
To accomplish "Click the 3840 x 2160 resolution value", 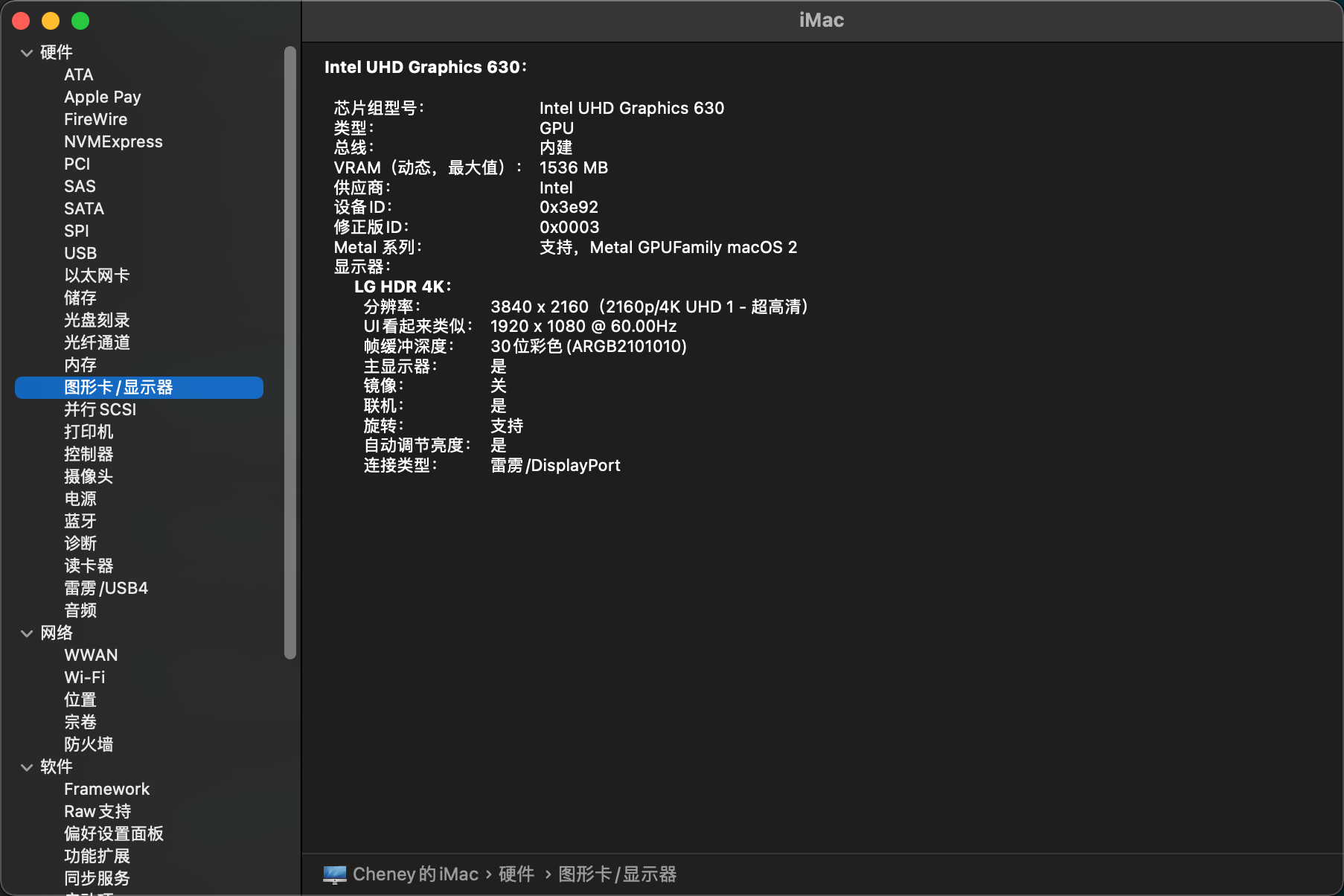I will click(650, 307).
